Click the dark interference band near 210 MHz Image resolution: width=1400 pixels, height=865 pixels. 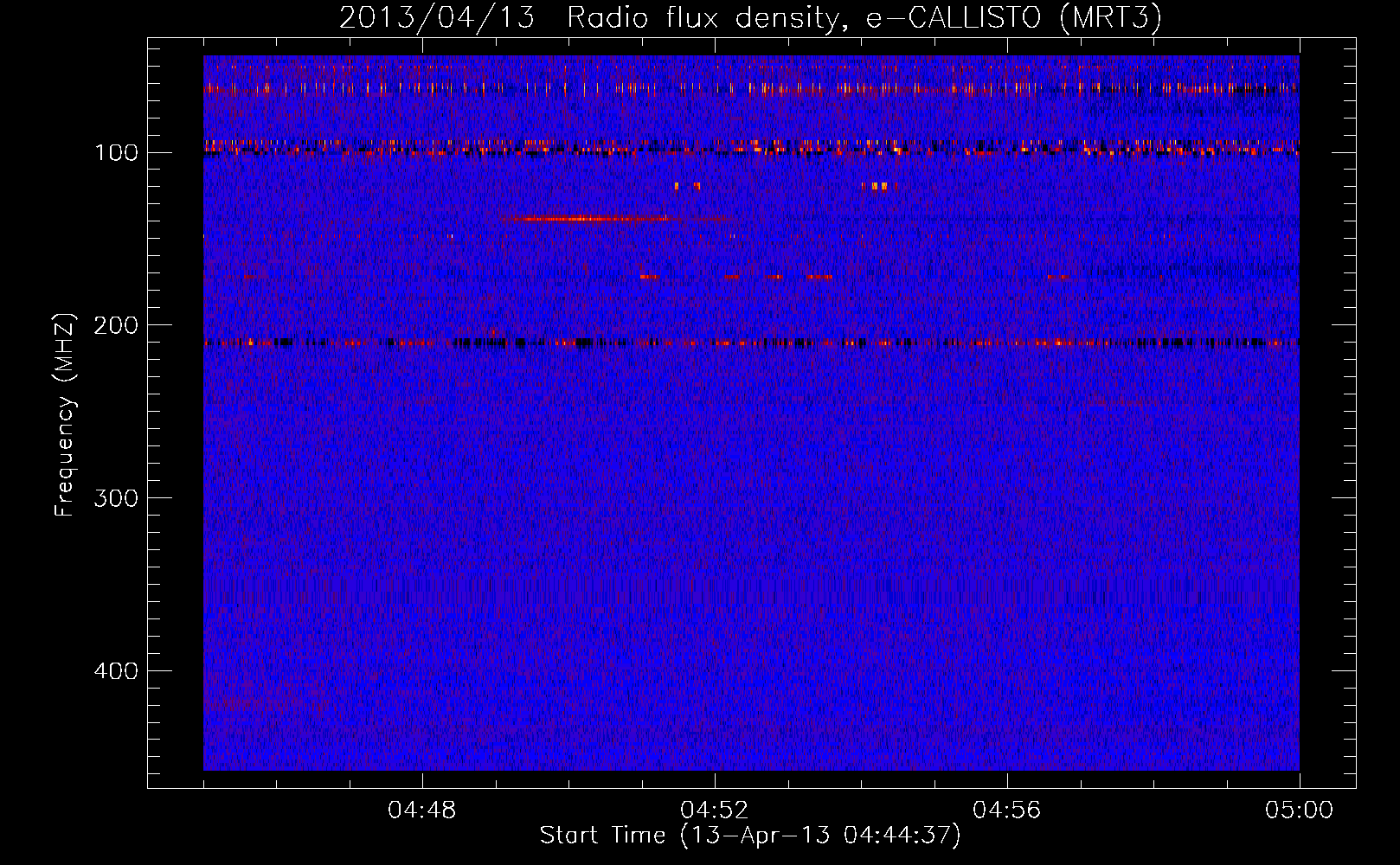point(751,343)
